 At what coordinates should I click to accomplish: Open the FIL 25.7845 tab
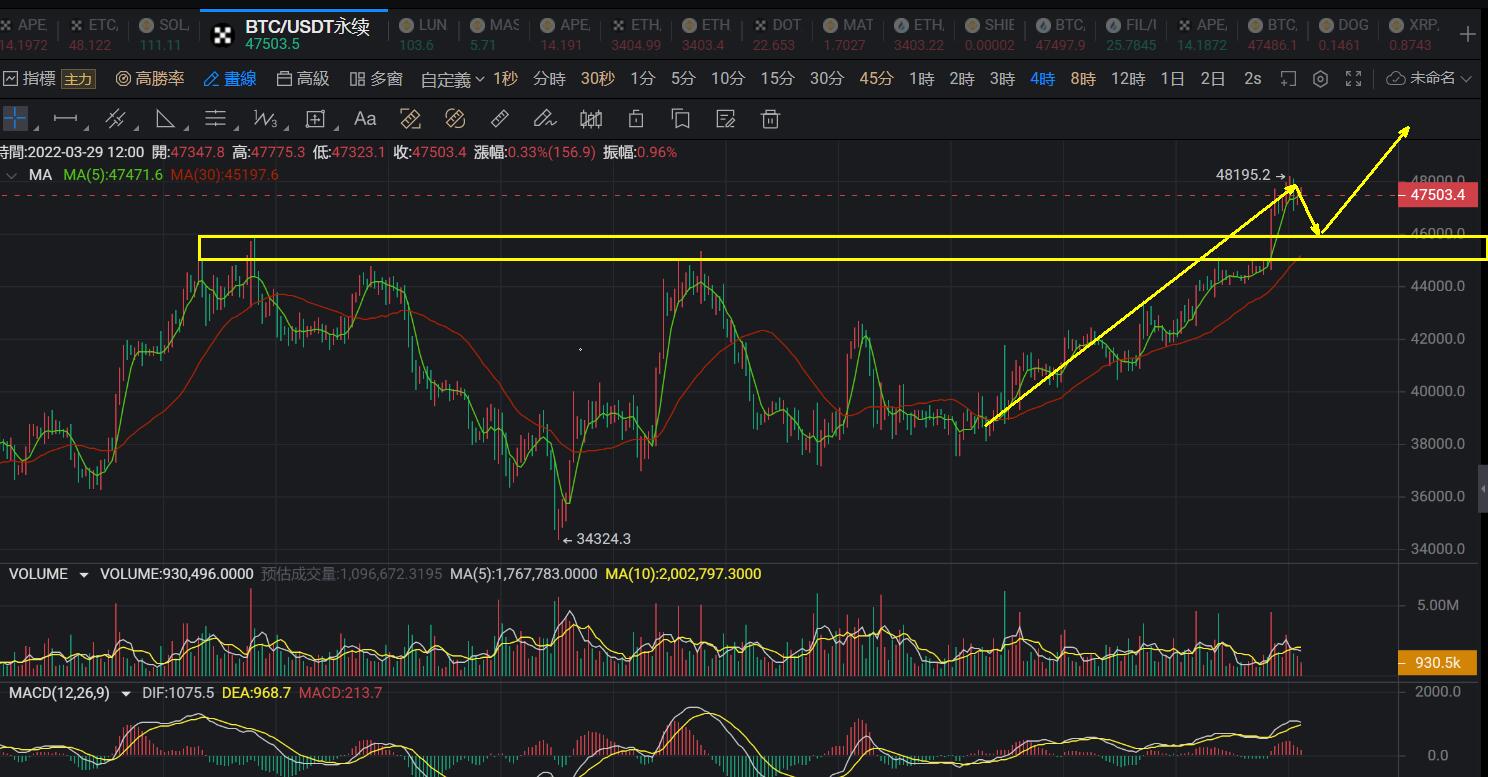[1133, 34]
